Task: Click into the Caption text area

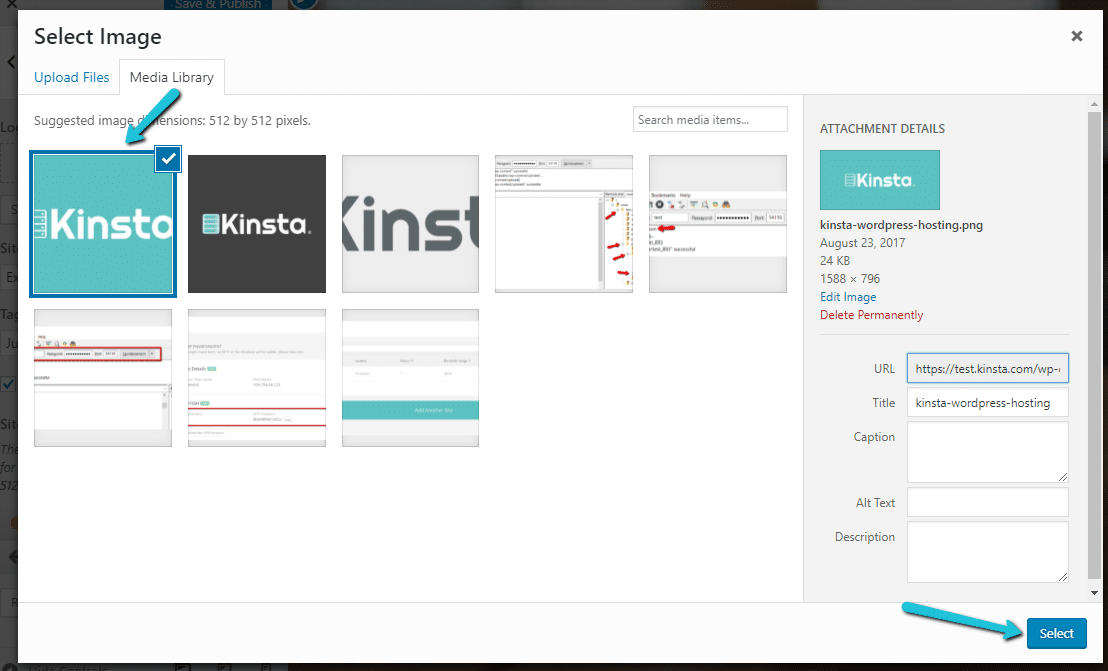Action: tap(988, 452)
